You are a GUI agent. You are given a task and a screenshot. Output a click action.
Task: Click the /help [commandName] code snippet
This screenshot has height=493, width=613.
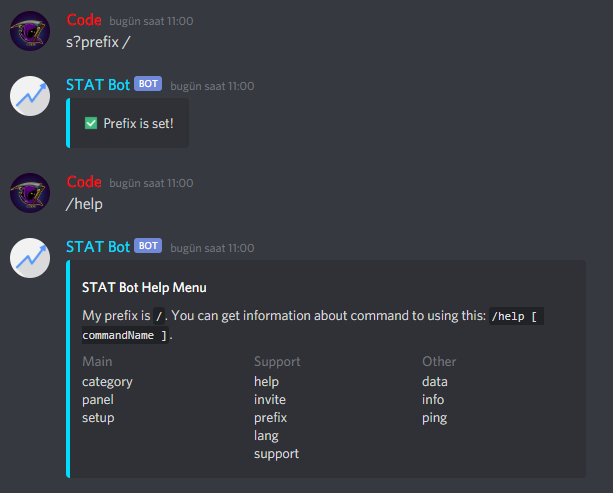[x=515, y=317]
